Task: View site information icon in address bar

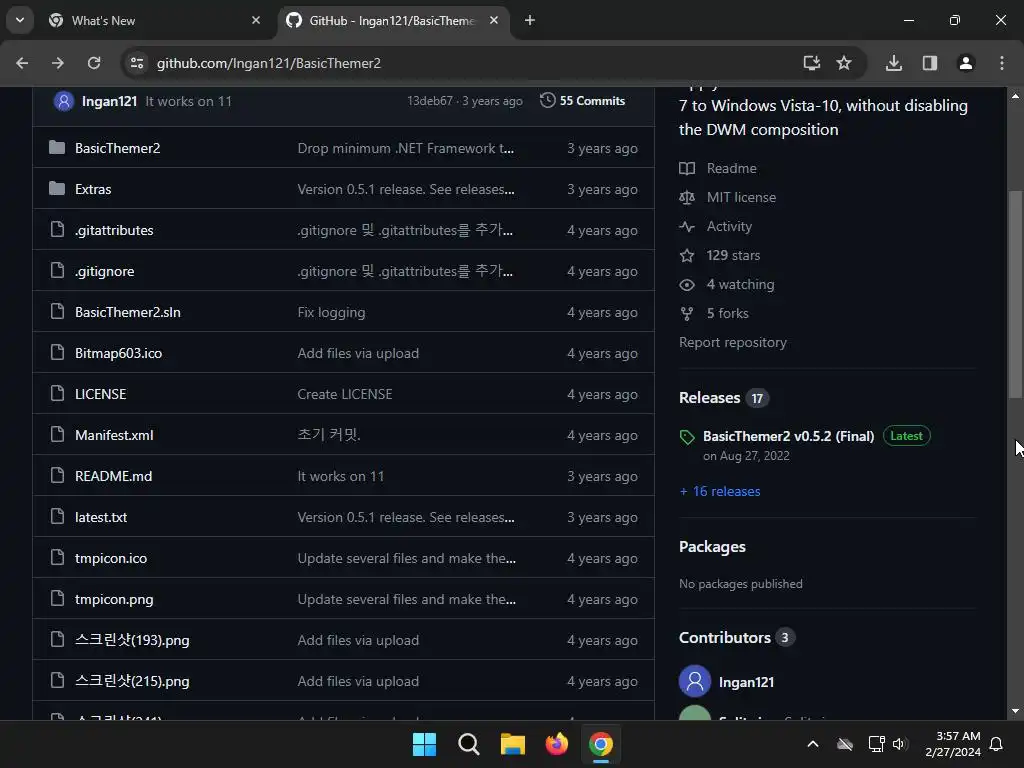Action: [136, 63]
